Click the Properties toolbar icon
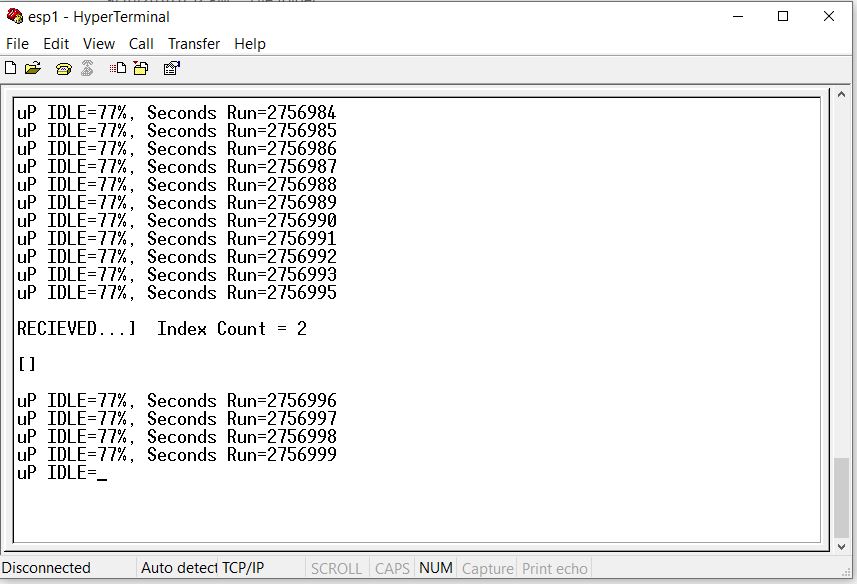 pos(172,68)
